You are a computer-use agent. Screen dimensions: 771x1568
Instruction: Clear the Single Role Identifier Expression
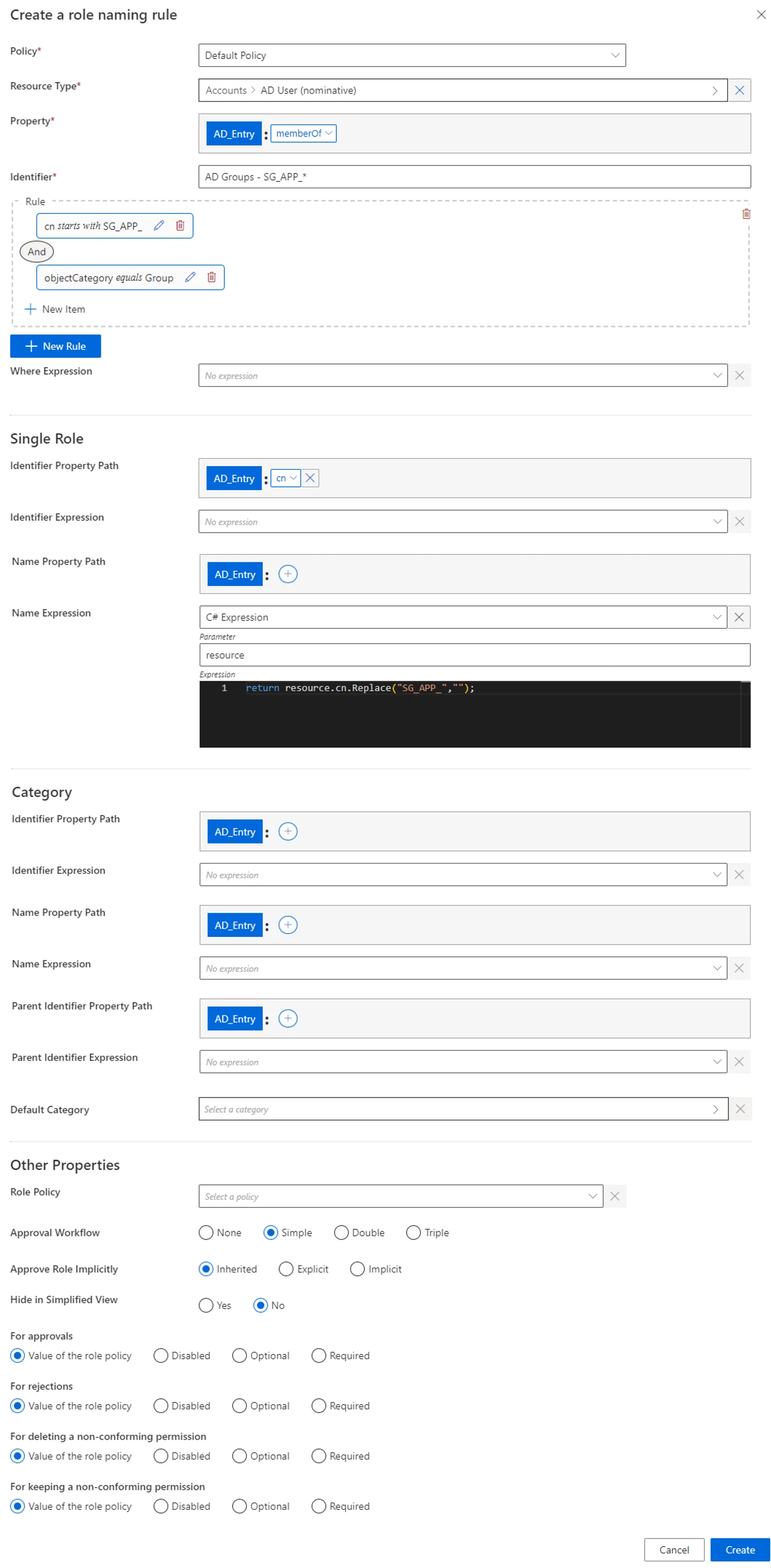(739, 521)
